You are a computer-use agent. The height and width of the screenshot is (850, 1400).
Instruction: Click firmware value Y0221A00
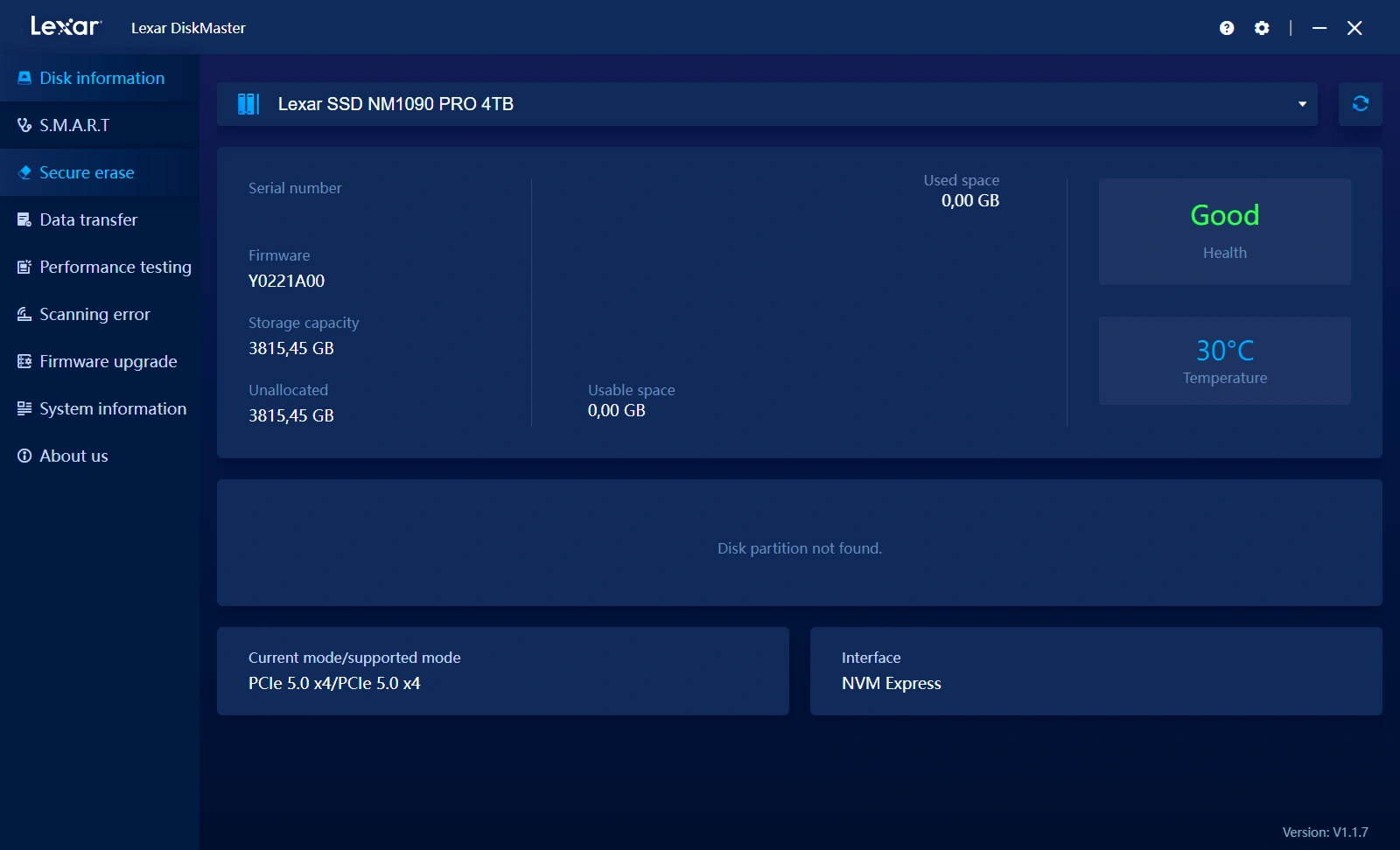[x=286, y=281]
